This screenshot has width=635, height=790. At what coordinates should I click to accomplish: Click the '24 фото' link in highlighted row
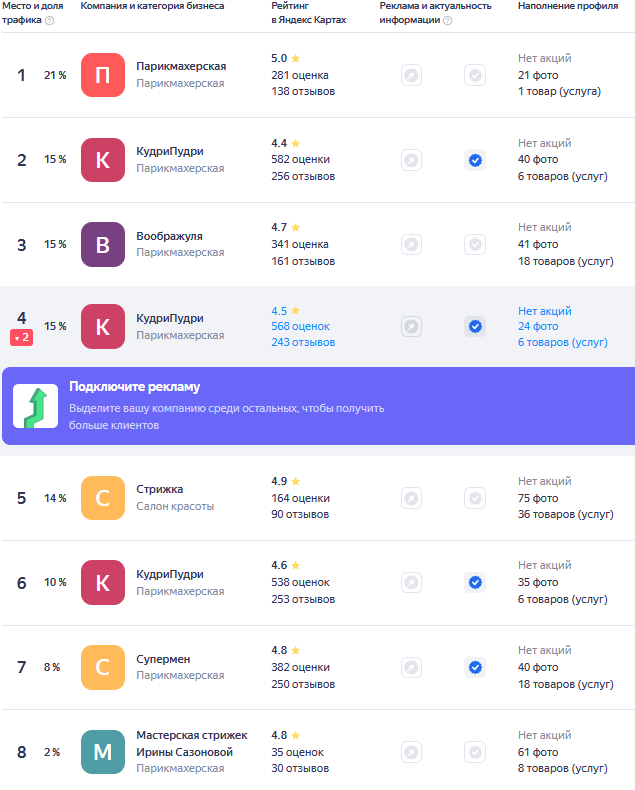[538, 326]
